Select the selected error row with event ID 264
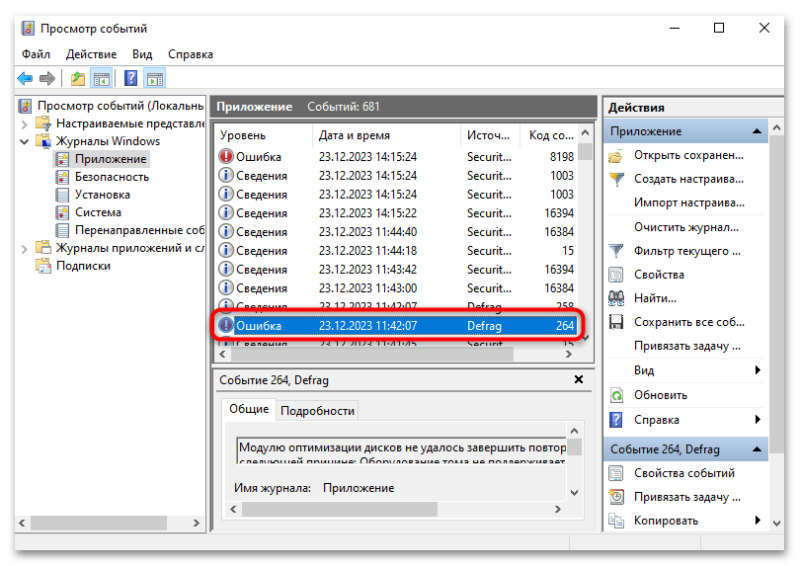This screenshot has height=566, width=800. pos(396,326)
